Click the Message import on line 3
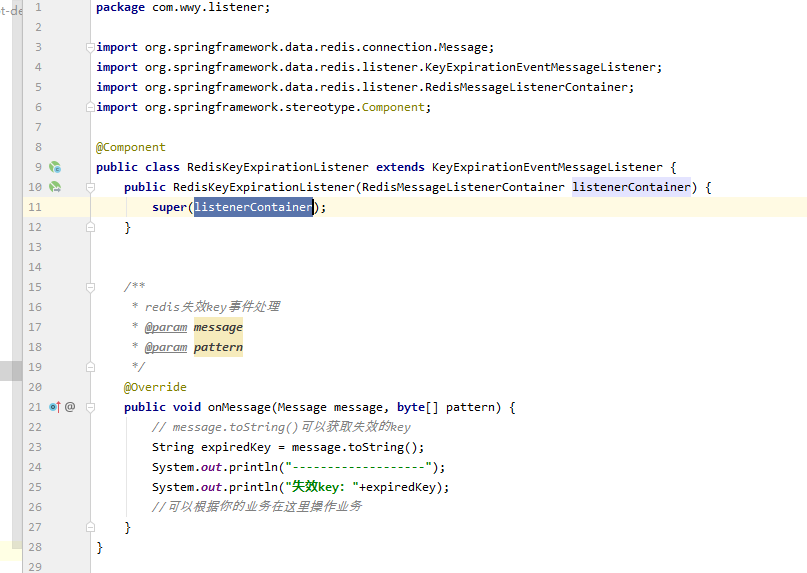Image resolution: width=807 pixels, height=573 pixels. click(x=463, y=47)
